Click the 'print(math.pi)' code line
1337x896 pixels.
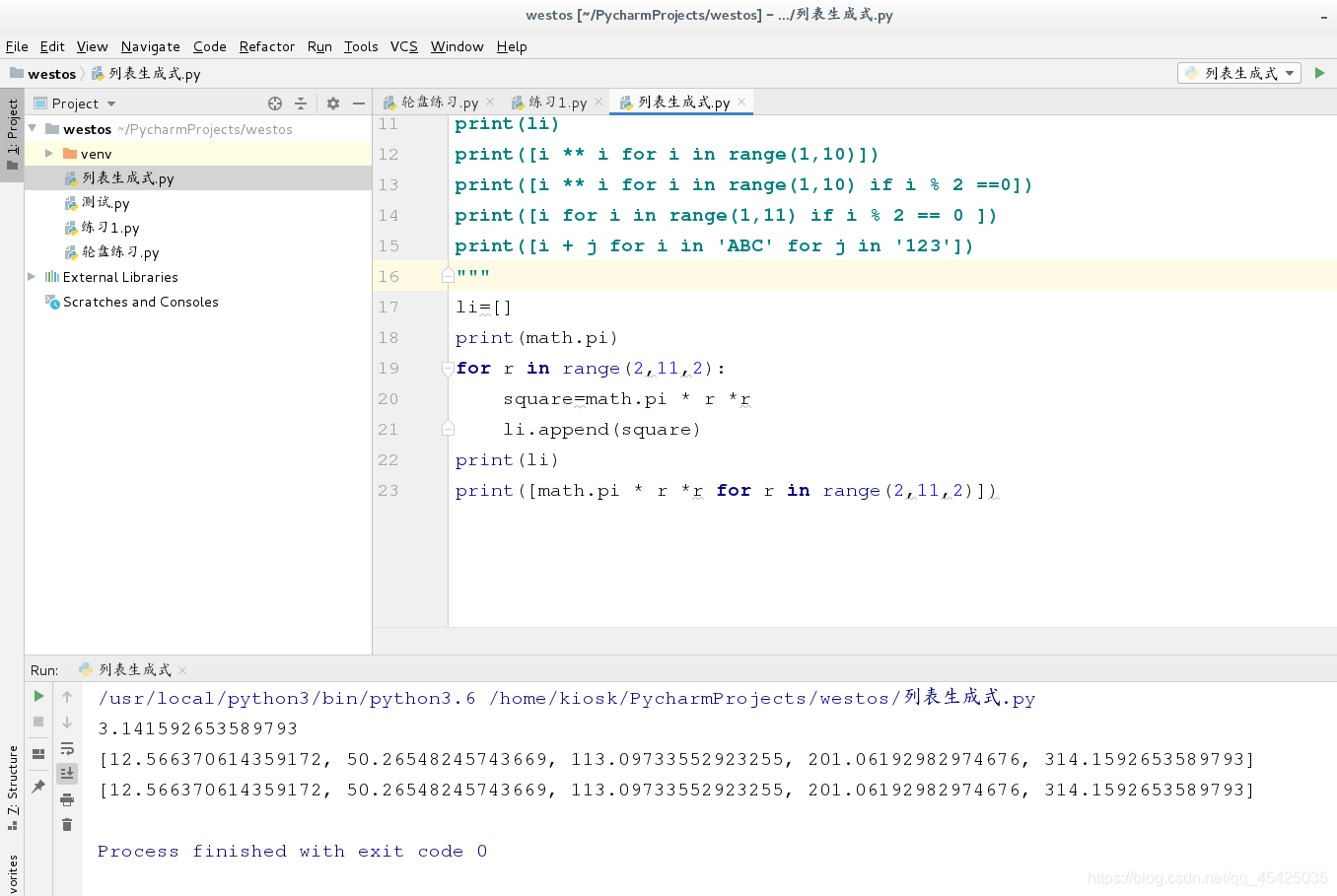tap(536, 337)
